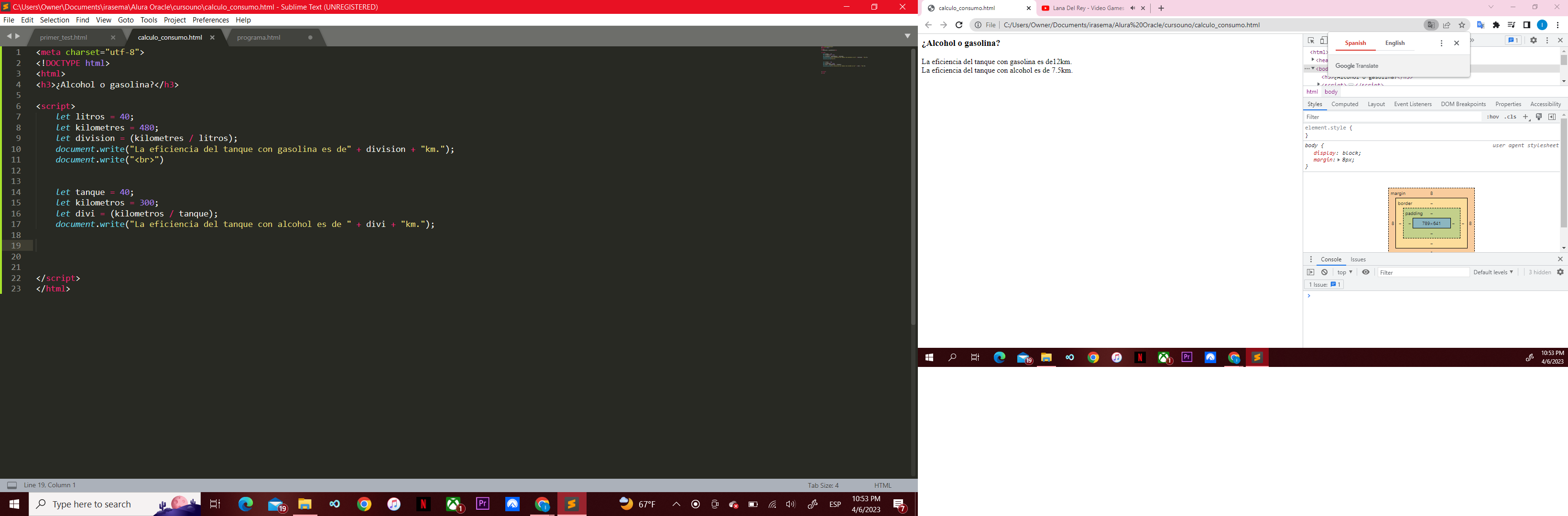The image size is (1568, 516).
Task: Open the console drawer three-dot menu
Action: click(1310, 259)
